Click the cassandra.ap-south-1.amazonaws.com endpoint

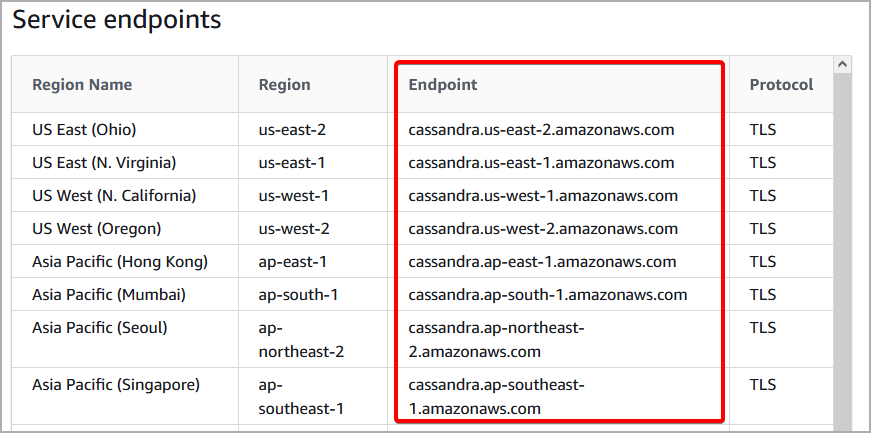(548, 294)
